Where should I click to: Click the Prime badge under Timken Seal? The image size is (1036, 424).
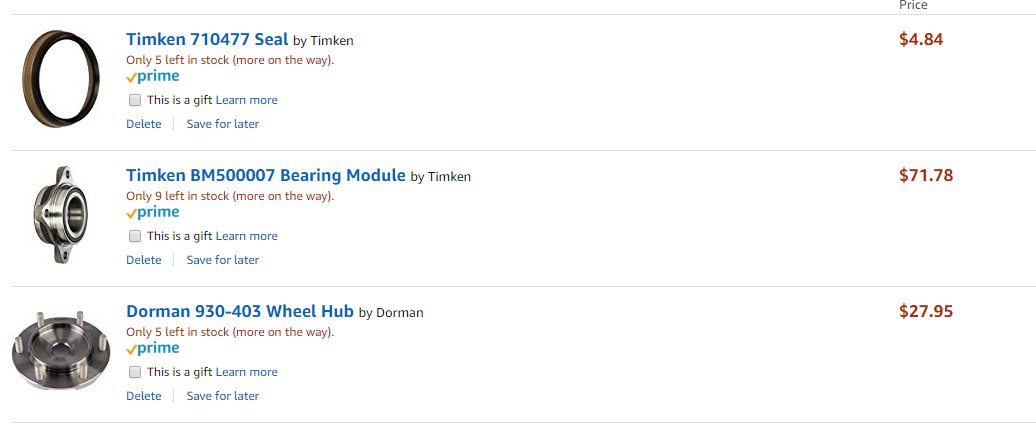153,77
